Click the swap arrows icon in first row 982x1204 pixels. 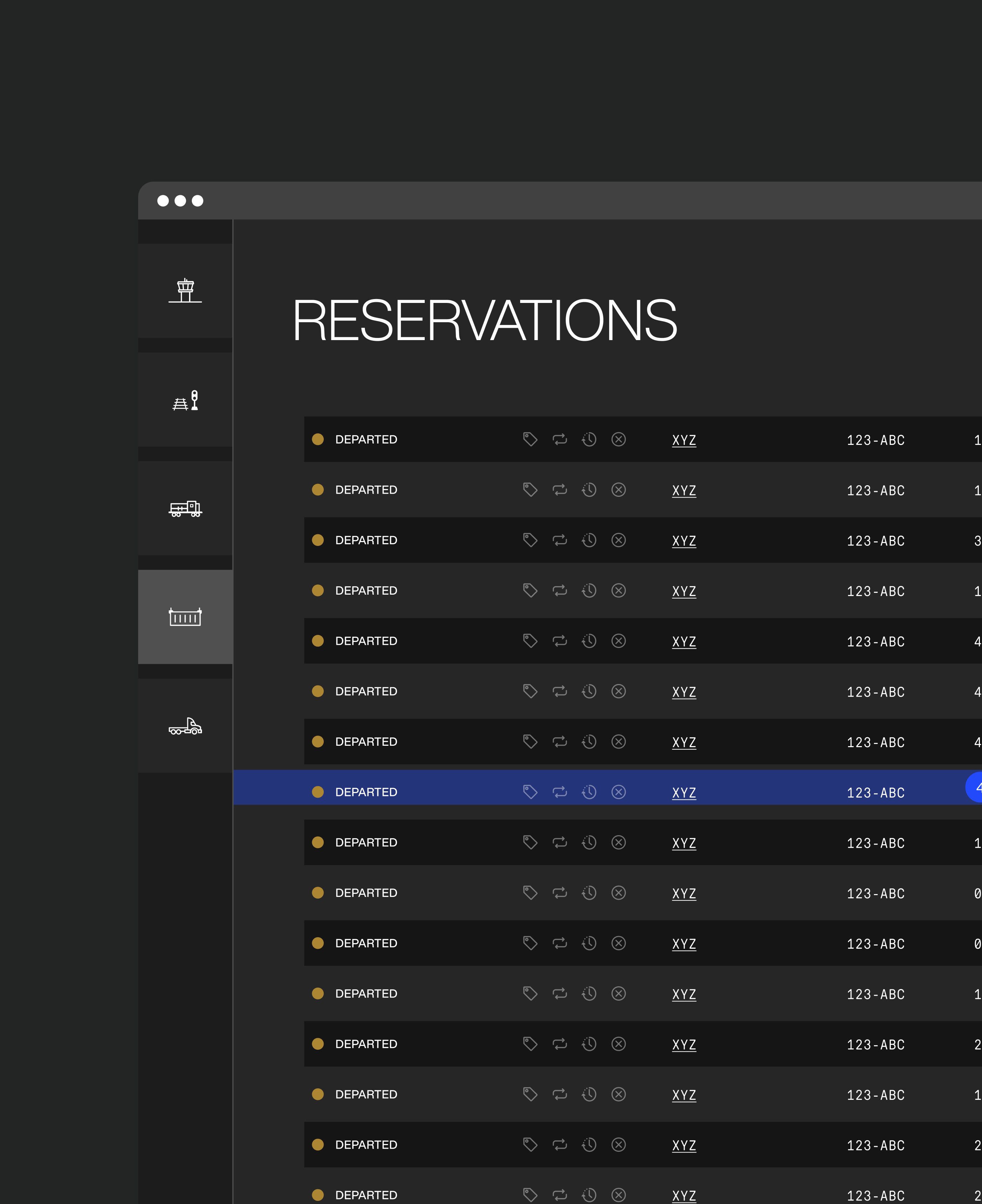(559, 439)
